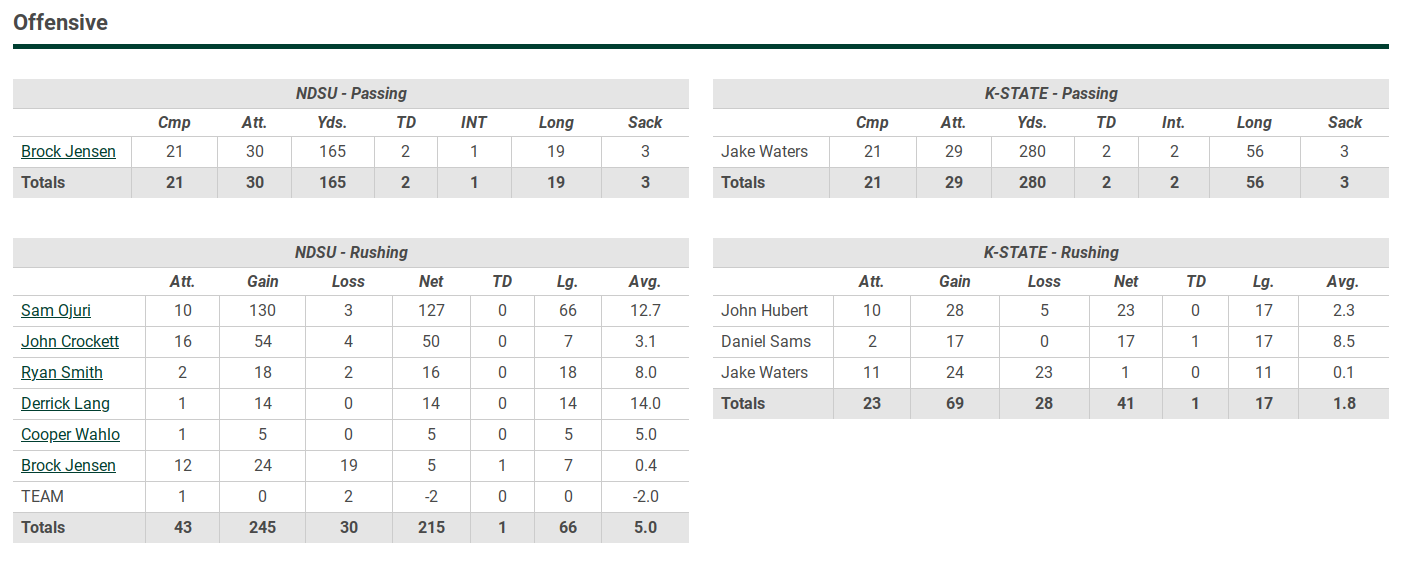Open Ryan Smith player link
1408x564 pixels.
click(62, 373)
